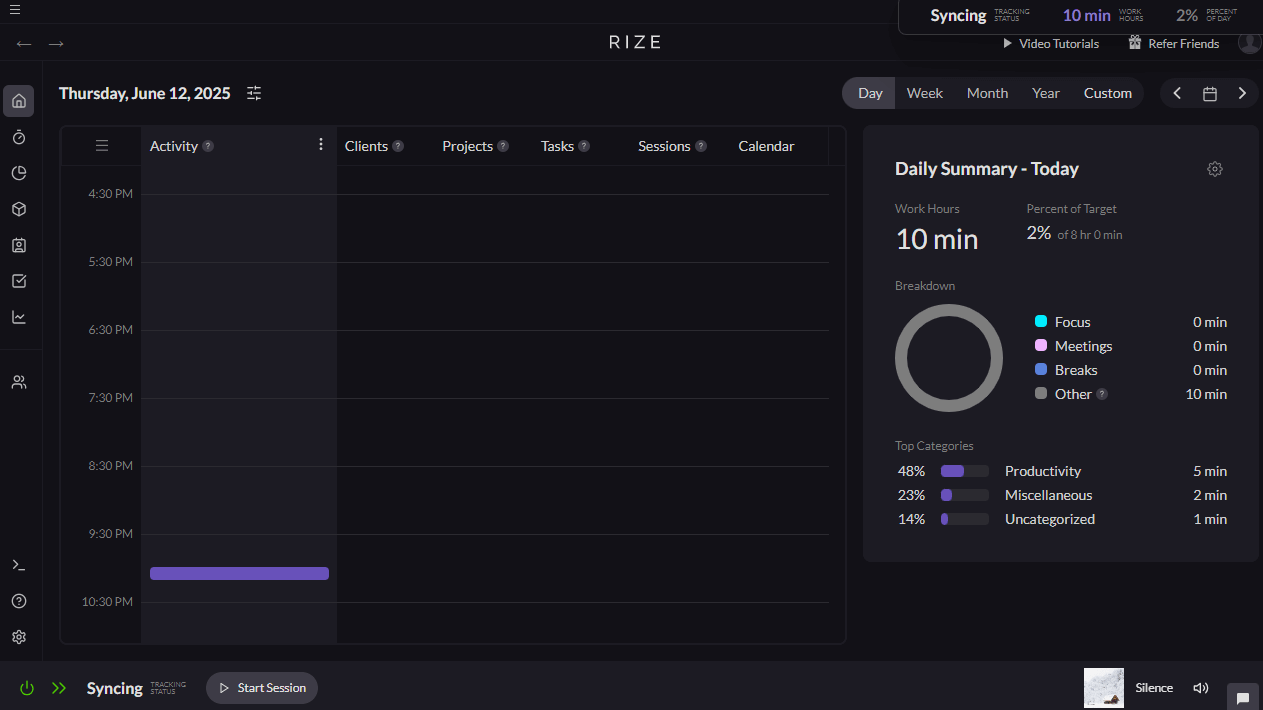Viewport: 1263px width, 710px height.
Task: Open Video Tutorials link
Action: (x=1051, y=44)
